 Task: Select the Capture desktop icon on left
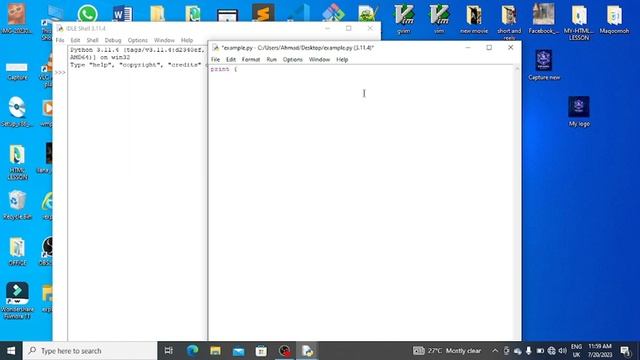coord(17,71)
